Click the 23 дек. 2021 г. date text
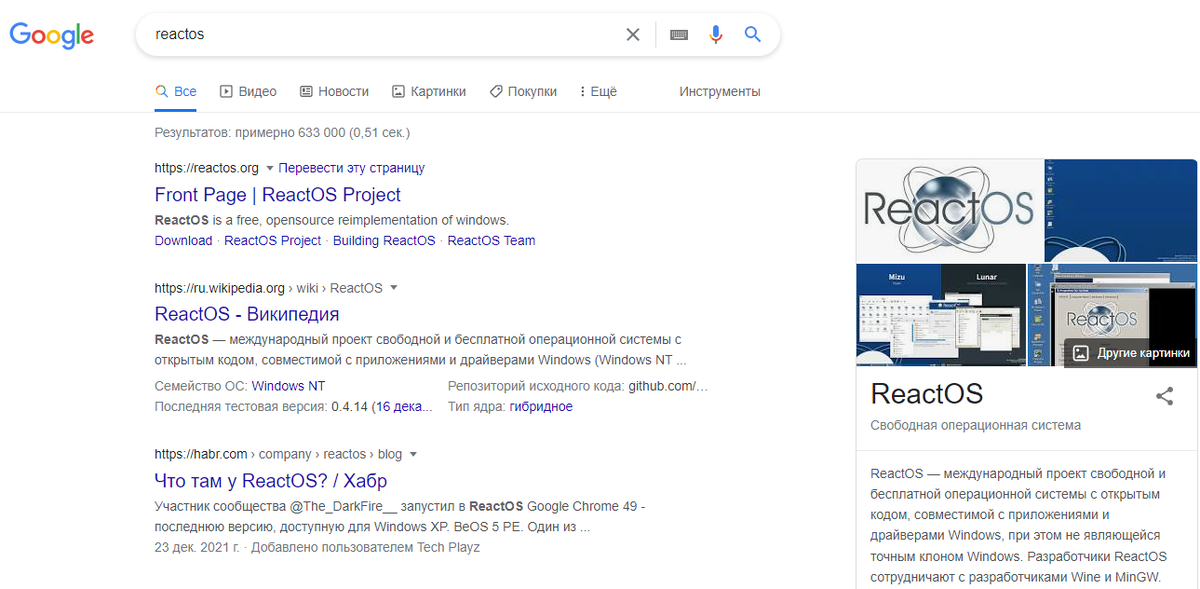 pyautogui.click(x=199, y=547)
